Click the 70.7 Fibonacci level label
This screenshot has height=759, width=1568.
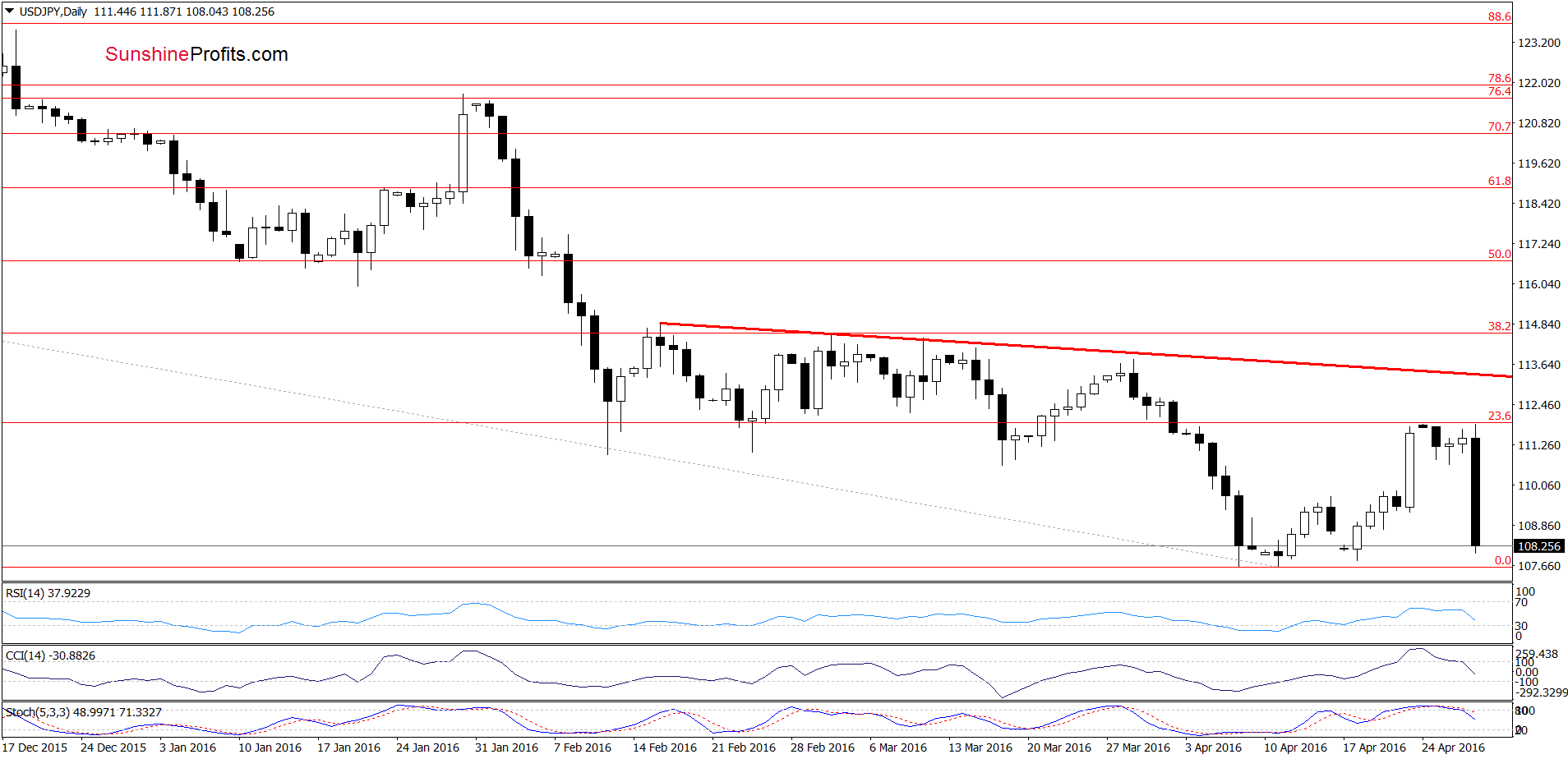tap(1500, 126)
